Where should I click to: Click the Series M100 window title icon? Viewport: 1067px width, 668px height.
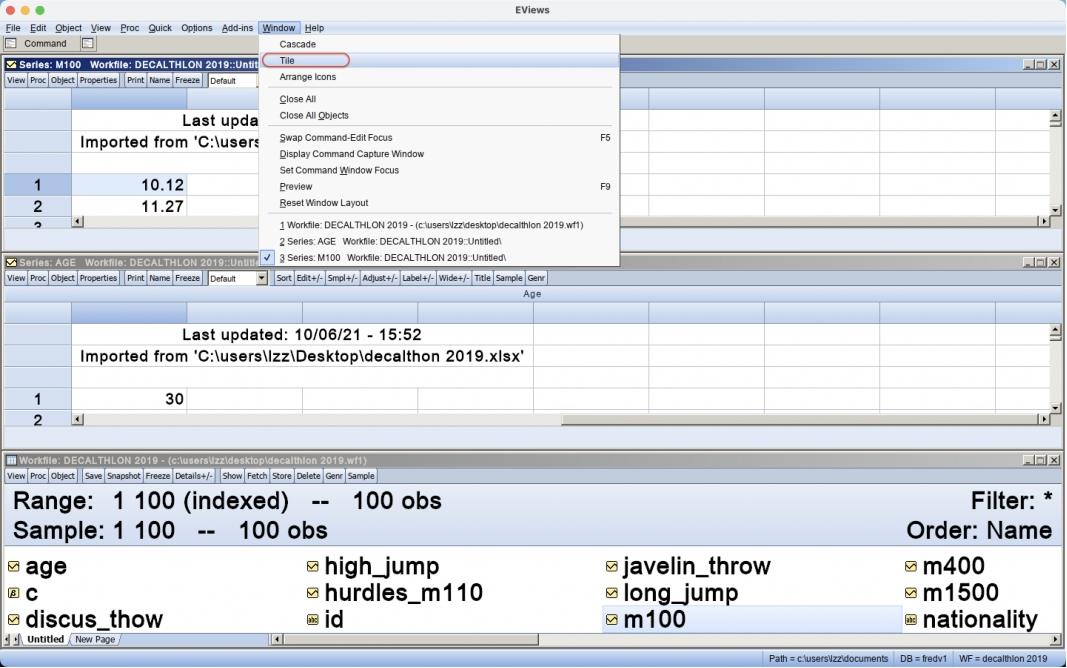[x=12, y=65]
